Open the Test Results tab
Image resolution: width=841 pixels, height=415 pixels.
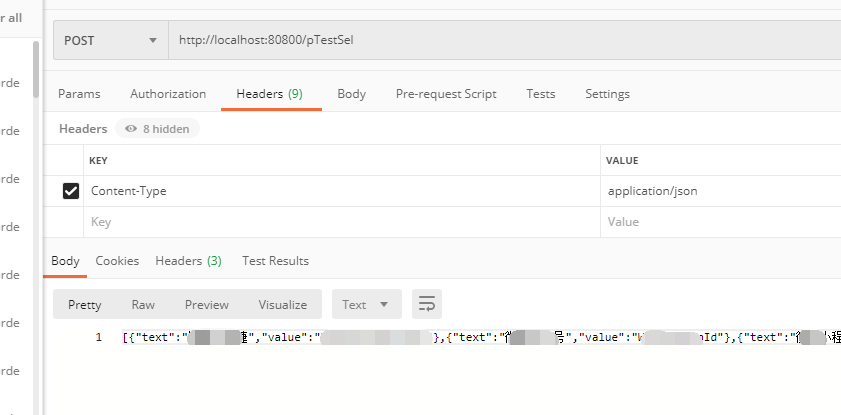coord(275,261)
